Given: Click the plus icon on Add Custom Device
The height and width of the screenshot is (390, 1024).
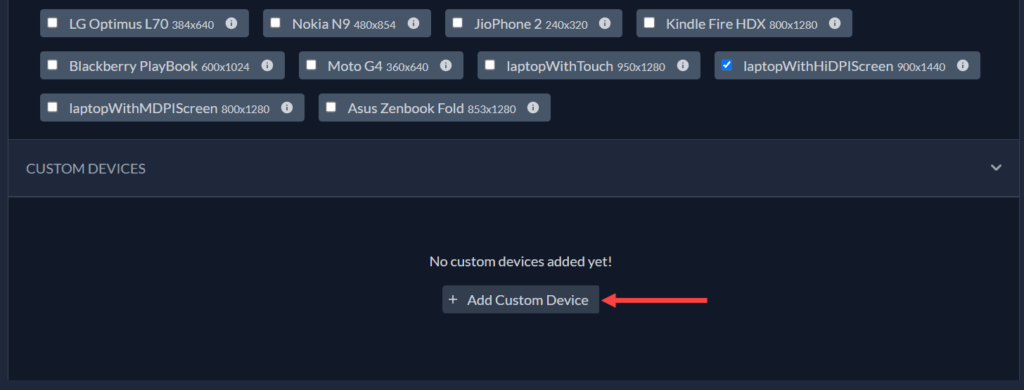Looking at the screenshot, I should point(453,300).
